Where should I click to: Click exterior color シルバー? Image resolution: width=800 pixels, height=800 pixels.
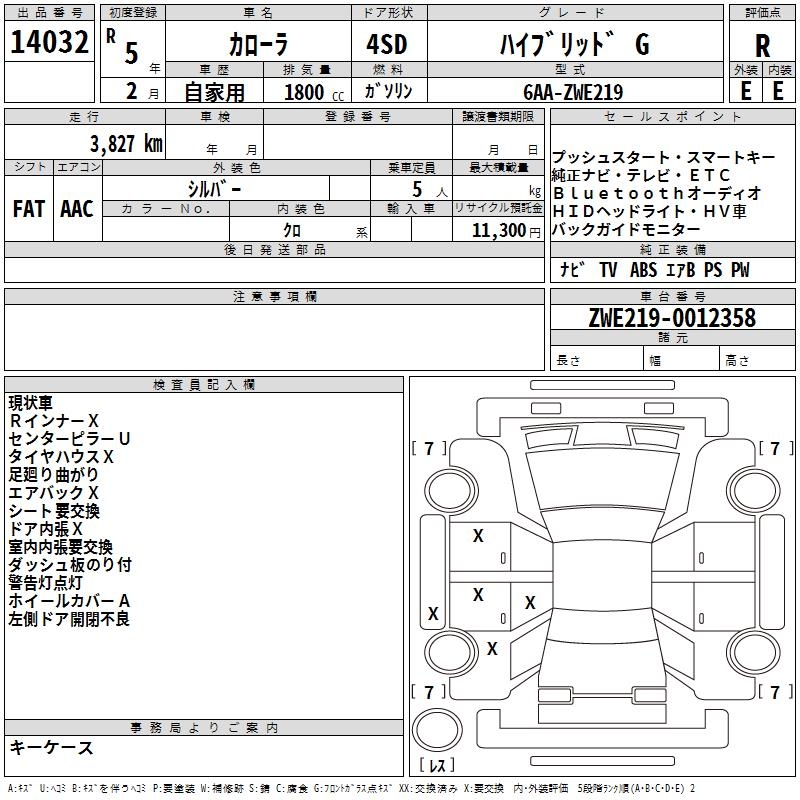point(214,189)
